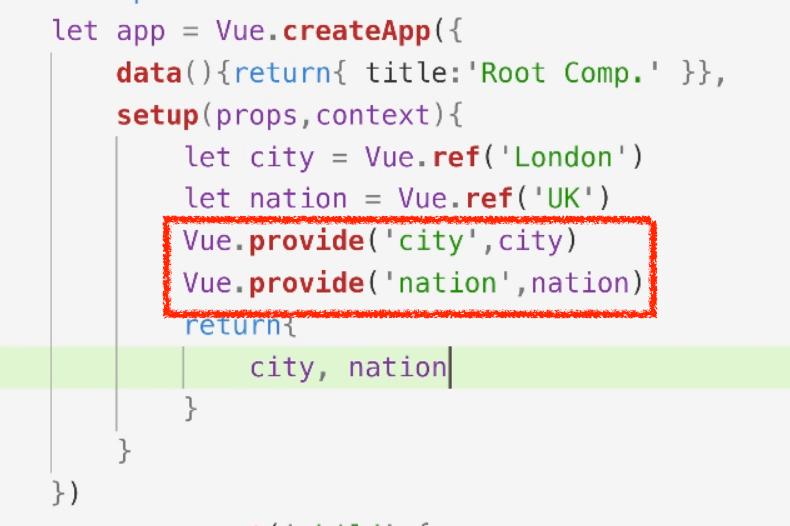Screen dimensions: 790x526
Task: Click the nation variable declaration
Action: tap(298, 199)
